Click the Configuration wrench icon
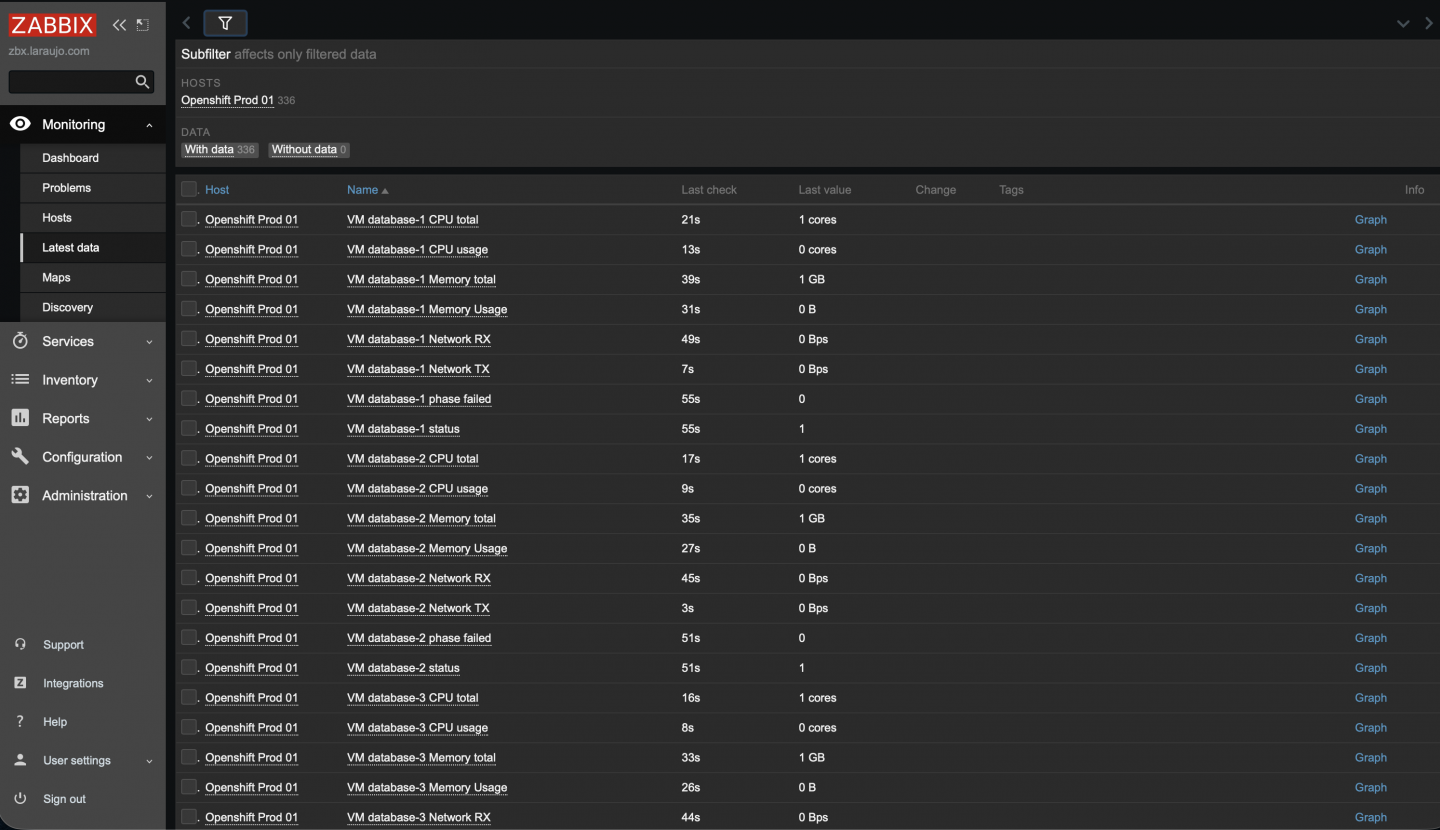This screenshot has height=830, width=1440. pos(20,457)
